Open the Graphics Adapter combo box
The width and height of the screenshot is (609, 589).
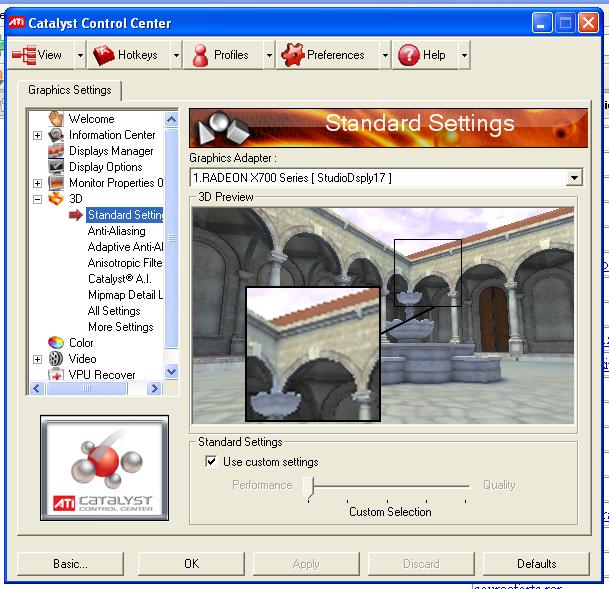(x=386, y=178)
